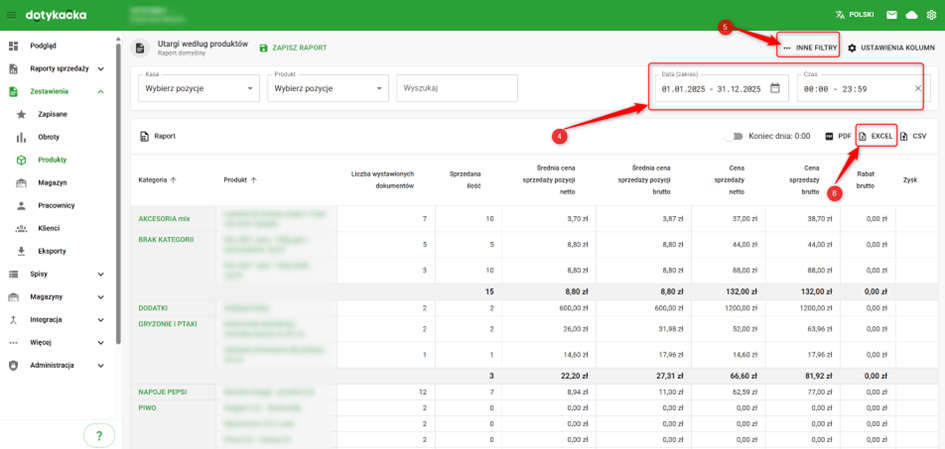Open the PIWO category link
This screenshot has width=945, height=449.
click(x=147, y=407)
